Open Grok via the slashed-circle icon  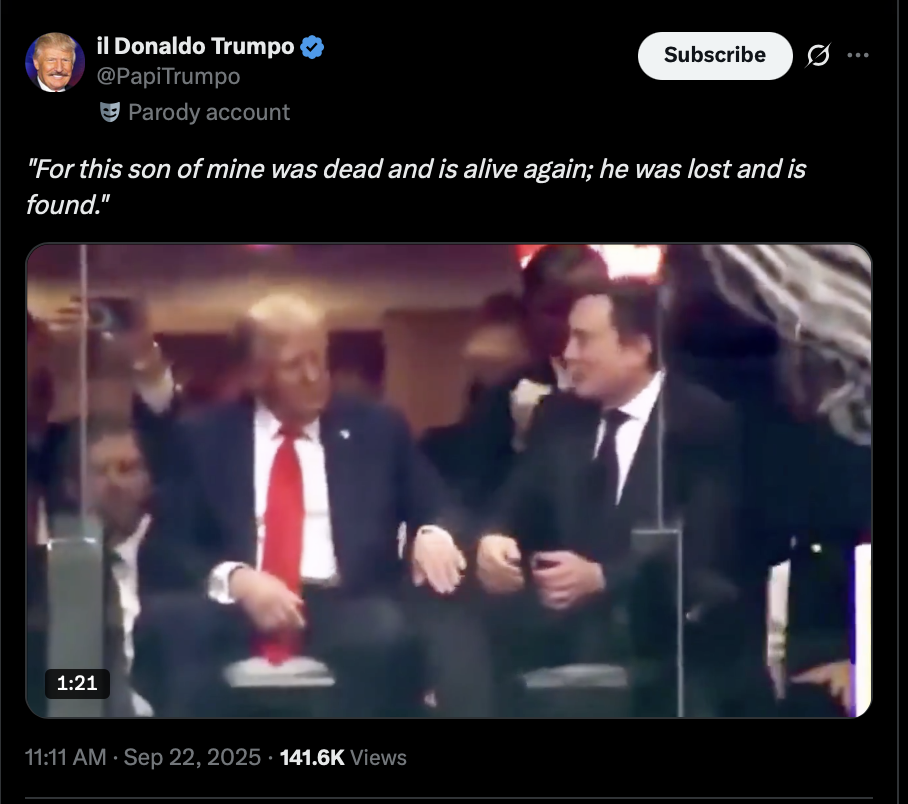[818, 55]
